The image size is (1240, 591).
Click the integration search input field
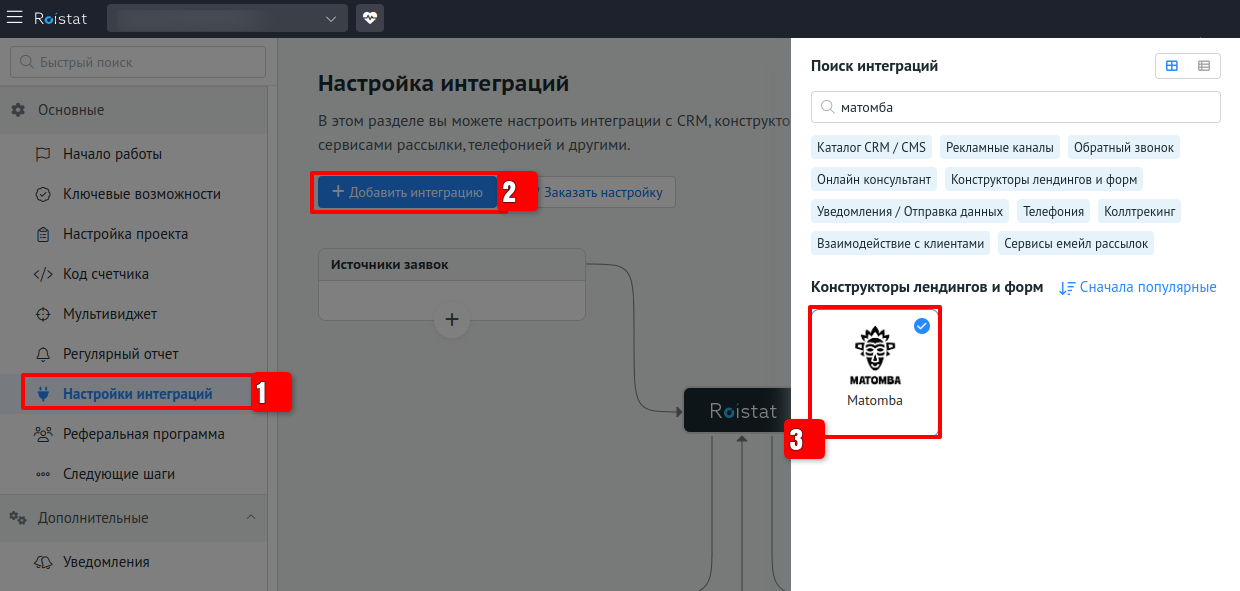(x=1015, y=107)
